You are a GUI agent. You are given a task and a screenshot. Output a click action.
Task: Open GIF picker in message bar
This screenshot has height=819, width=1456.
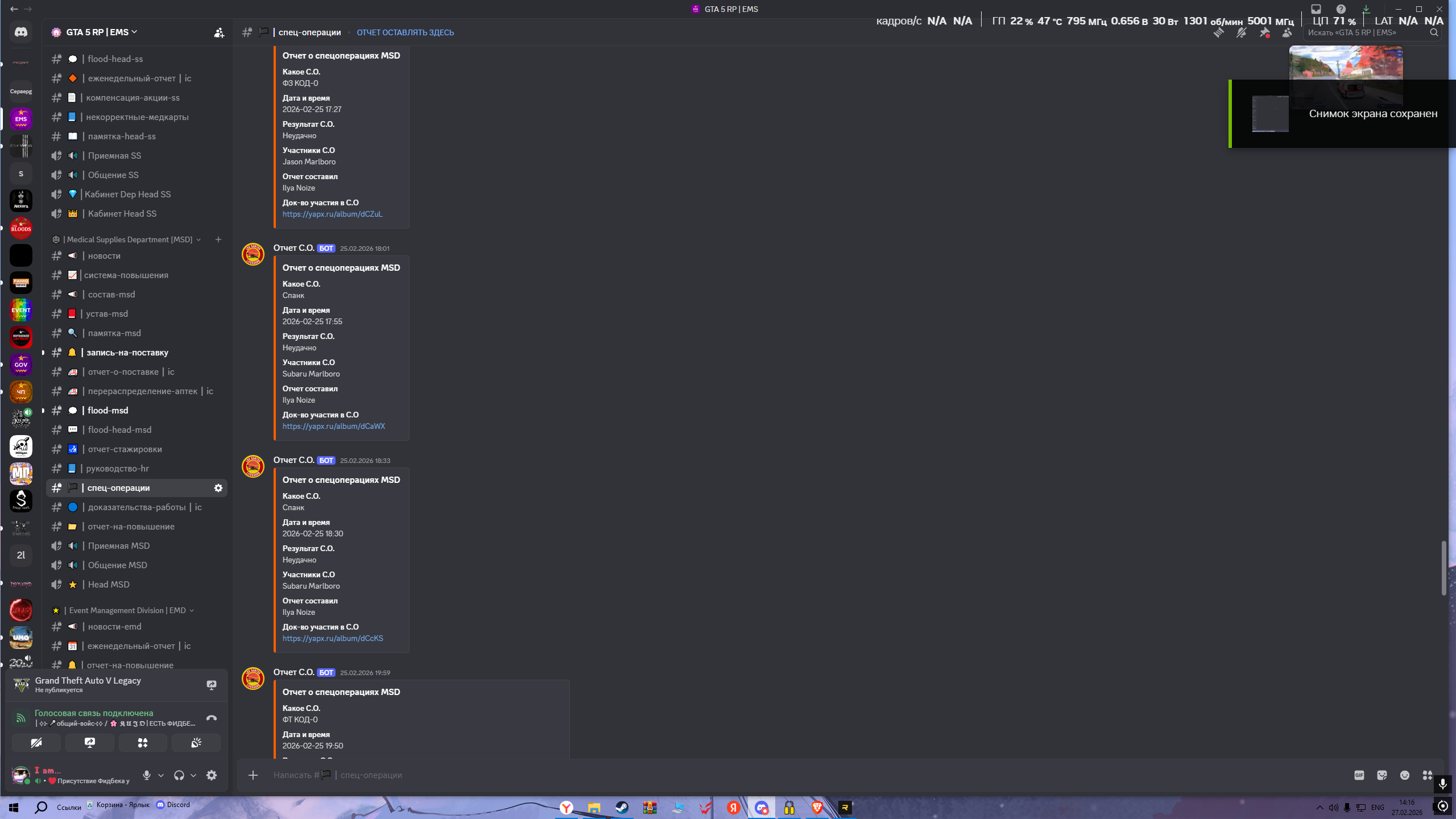[x=1359, y=775]
